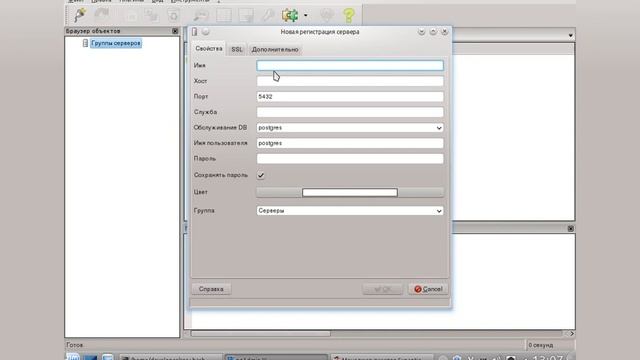Image resolution: width=640 pixels, height=360 pixels.
Task: Click the refresh object toolbar icon
Action: coord(102,15)
